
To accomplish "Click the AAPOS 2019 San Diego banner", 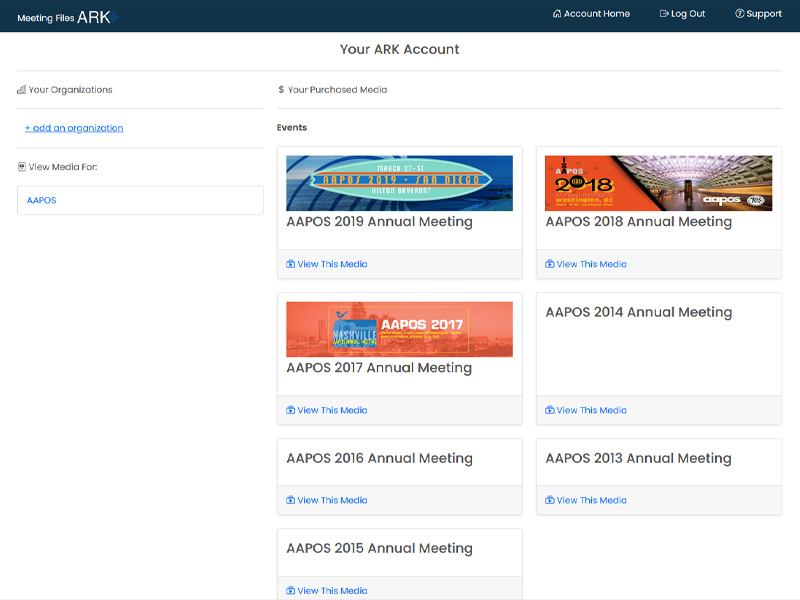I will (399, 183).
